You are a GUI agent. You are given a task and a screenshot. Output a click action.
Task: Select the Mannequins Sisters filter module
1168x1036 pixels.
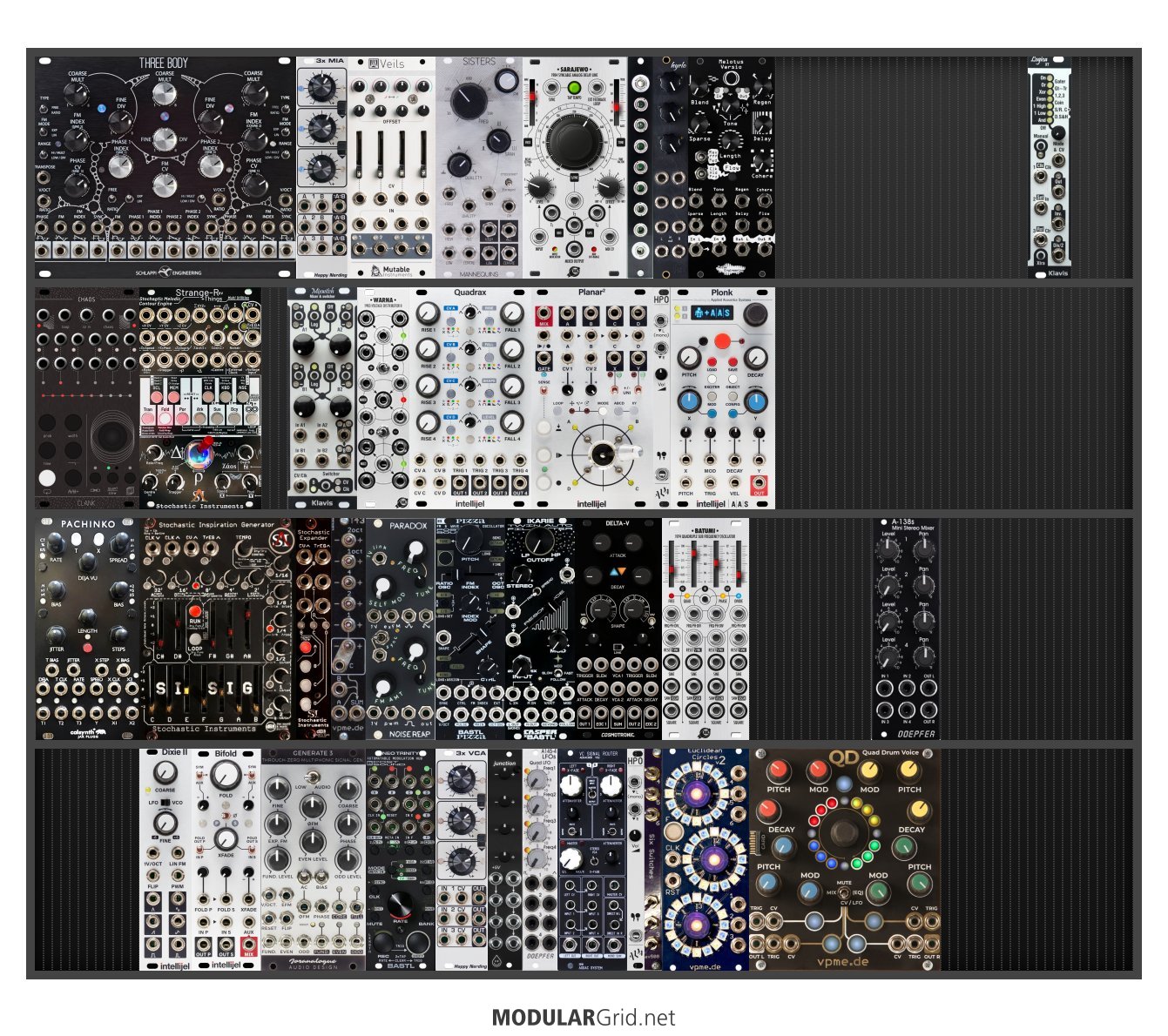[x=479, y=168]
